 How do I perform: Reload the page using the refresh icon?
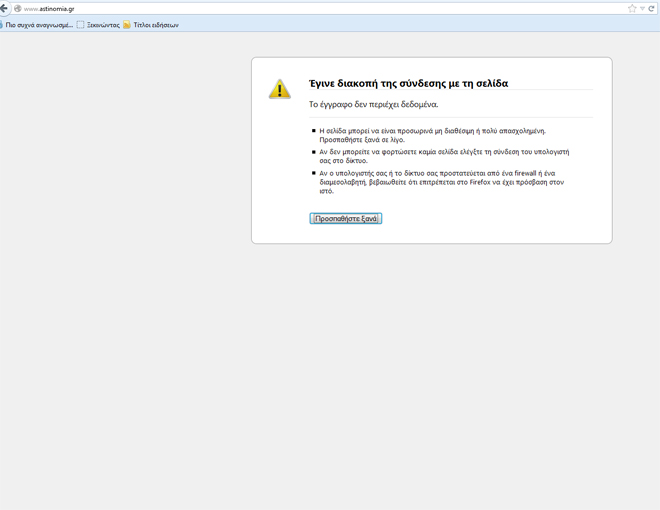[x=652, y=8]
